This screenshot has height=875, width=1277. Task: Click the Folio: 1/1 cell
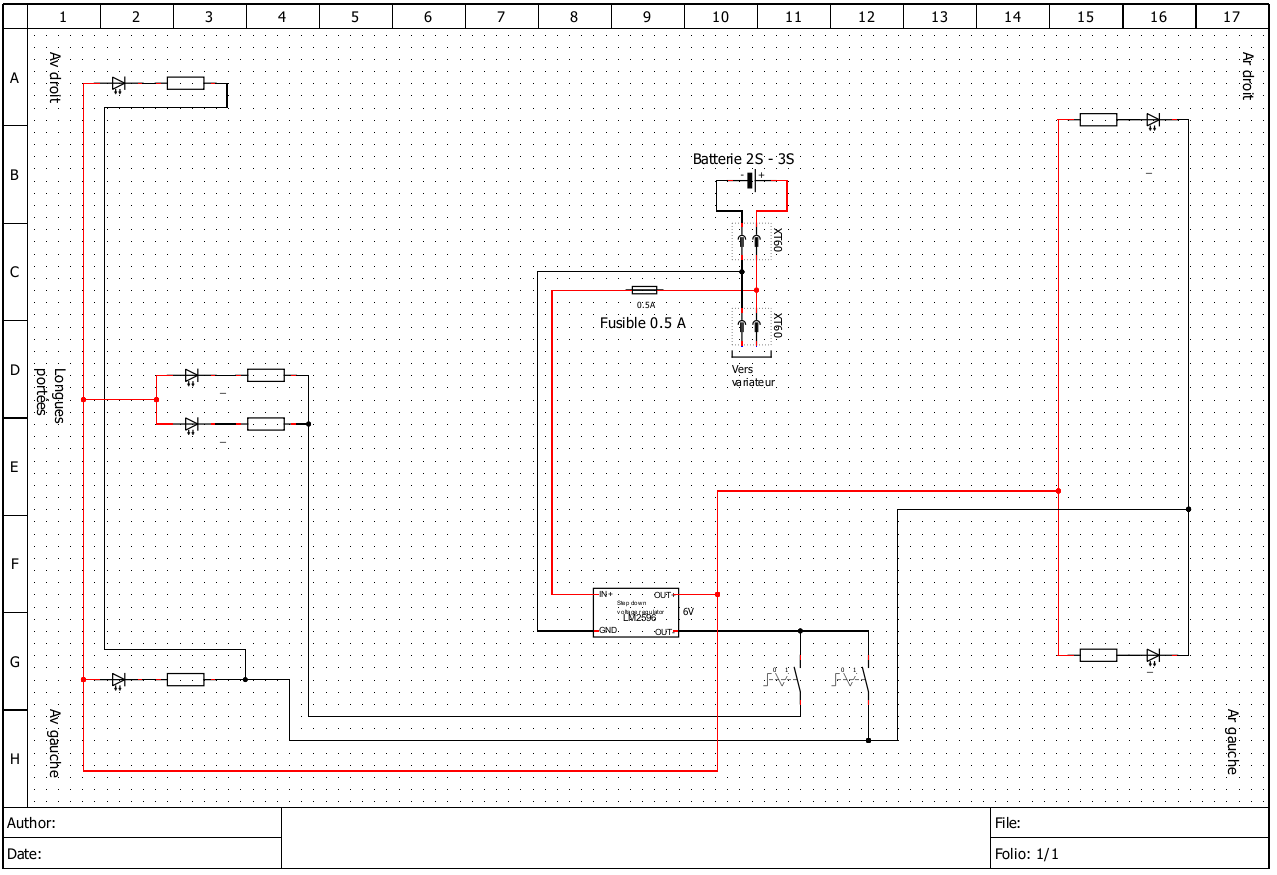pos(1131,854)
